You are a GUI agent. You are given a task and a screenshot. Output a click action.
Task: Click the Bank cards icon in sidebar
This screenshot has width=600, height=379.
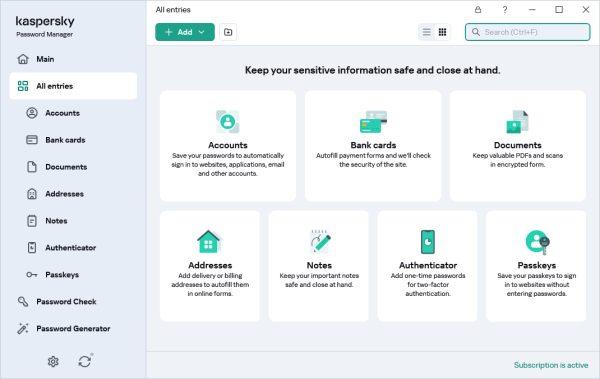pyautogui.click(x=32, y=140)
